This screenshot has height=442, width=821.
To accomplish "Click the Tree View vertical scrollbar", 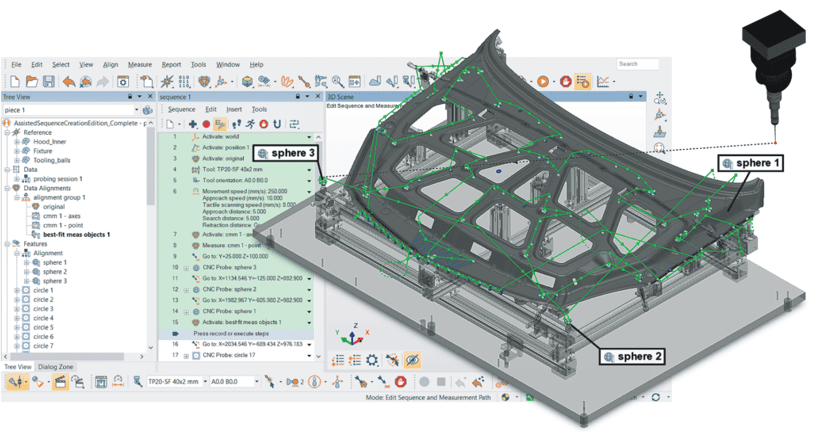I will (x=151, y=166).
